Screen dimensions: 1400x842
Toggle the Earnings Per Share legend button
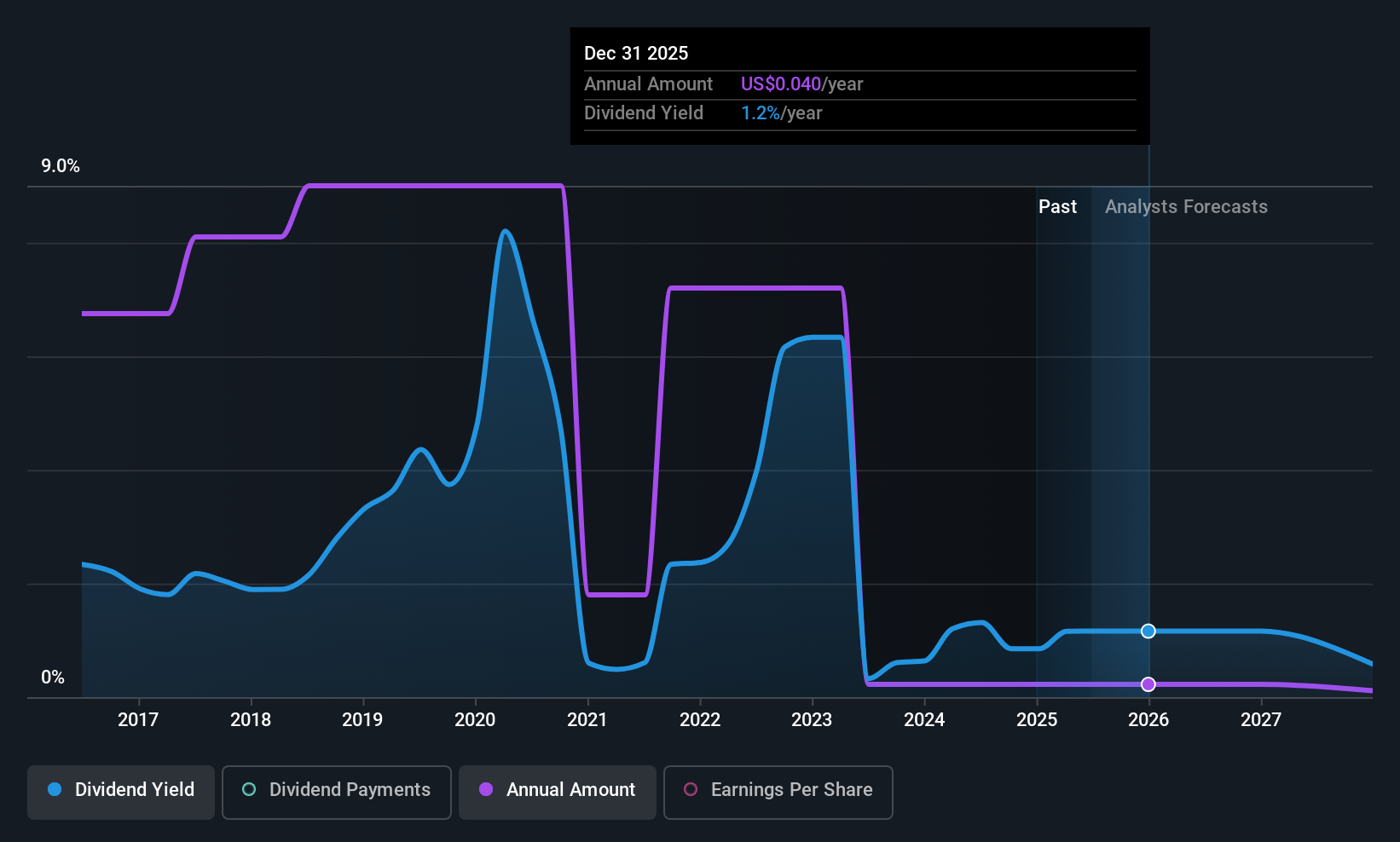tap(778, 793)
